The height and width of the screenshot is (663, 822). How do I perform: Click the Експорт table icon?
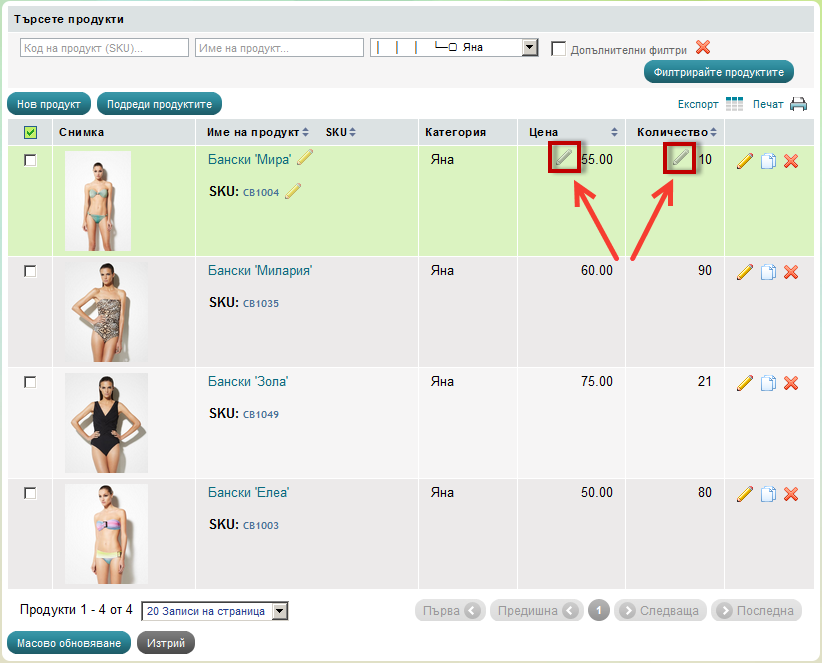[735, 104]
